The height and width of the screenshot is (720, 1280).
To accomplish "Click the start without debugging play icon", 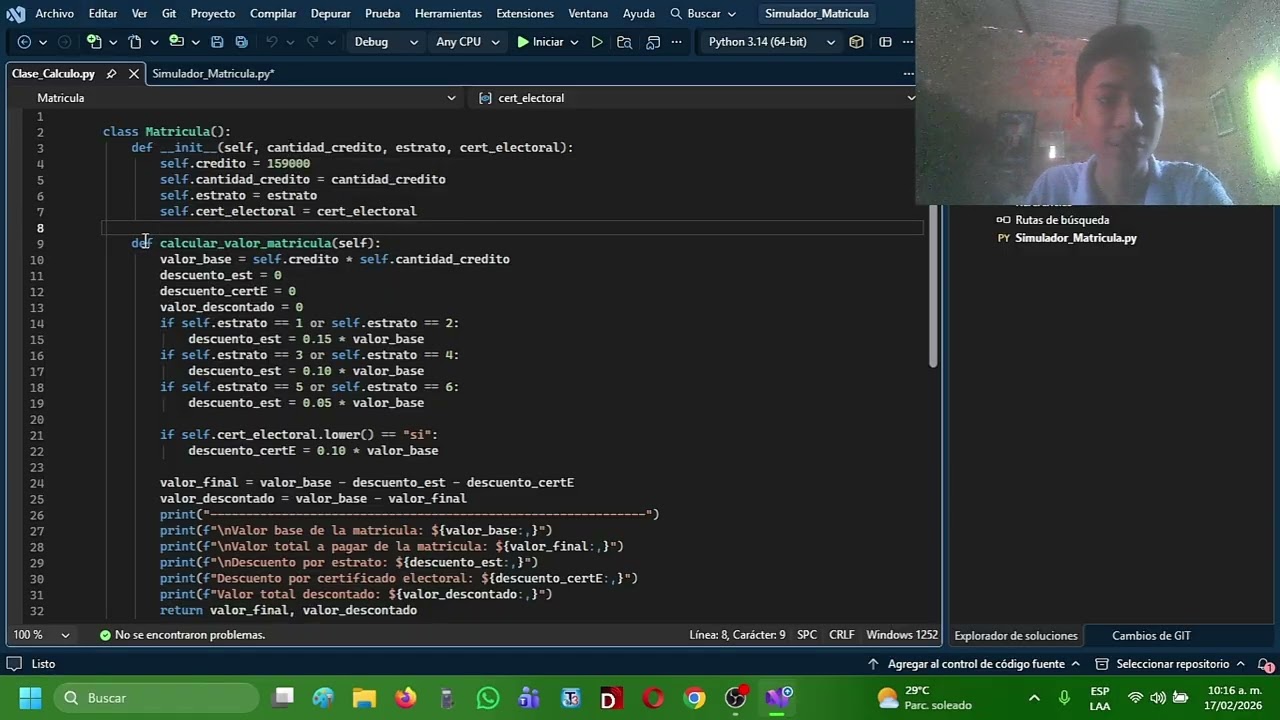I will pyautogui.click(x=597, y=42).
